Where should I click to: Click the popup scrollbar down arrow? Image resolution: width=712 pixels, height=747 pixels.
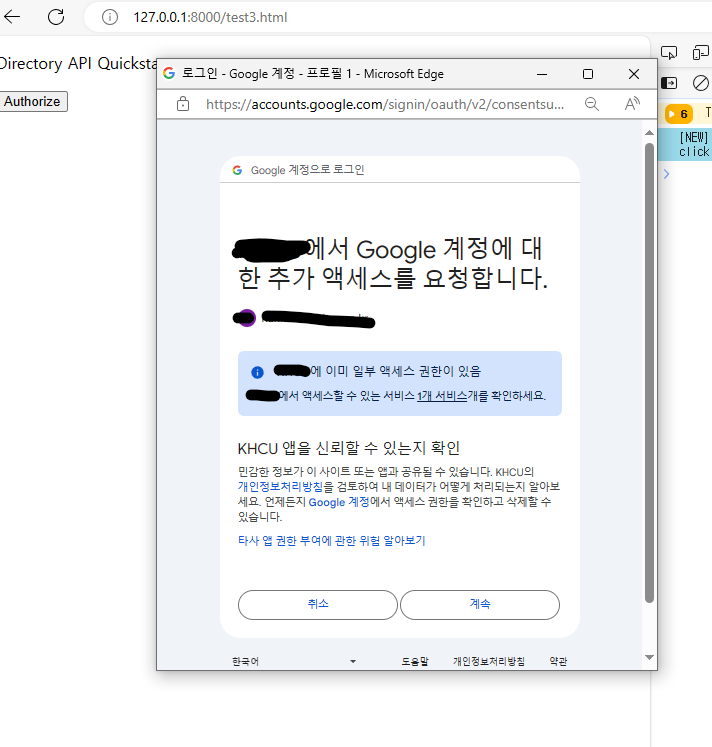click(x=649, y=657)
